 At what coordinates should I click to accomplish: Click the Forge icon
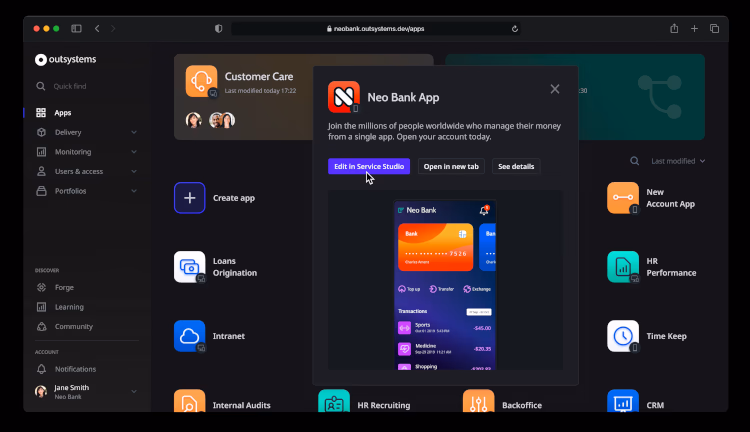[41, 288]
